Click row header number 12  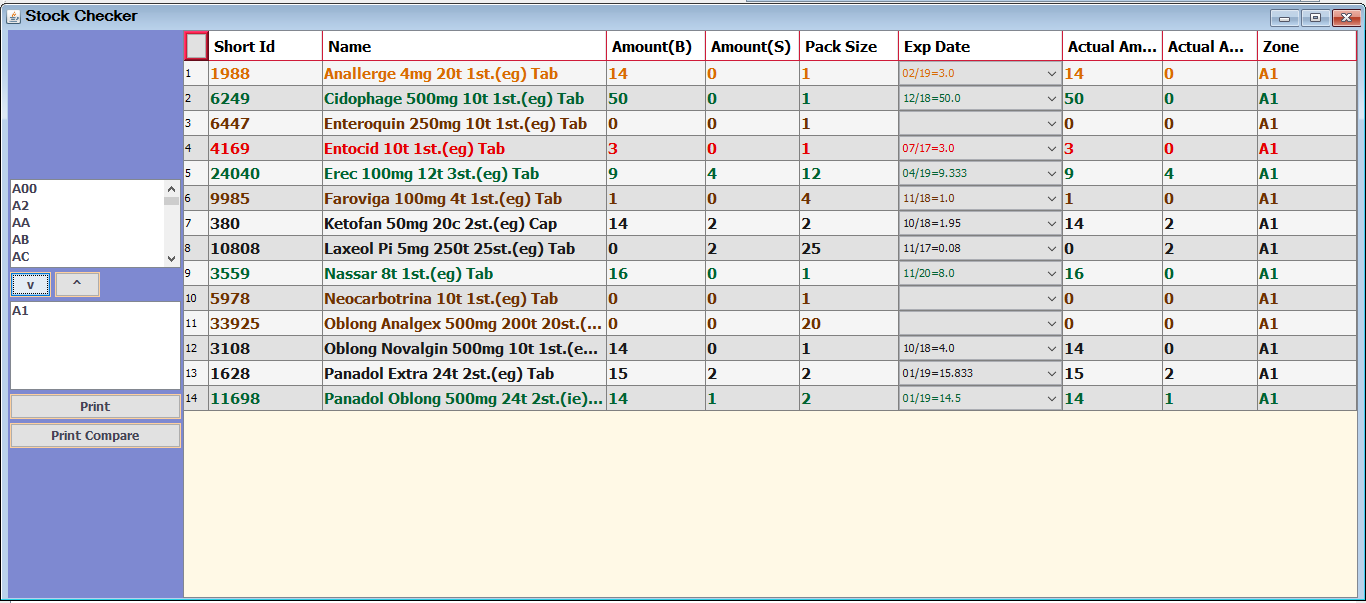[x=196, y=349]
